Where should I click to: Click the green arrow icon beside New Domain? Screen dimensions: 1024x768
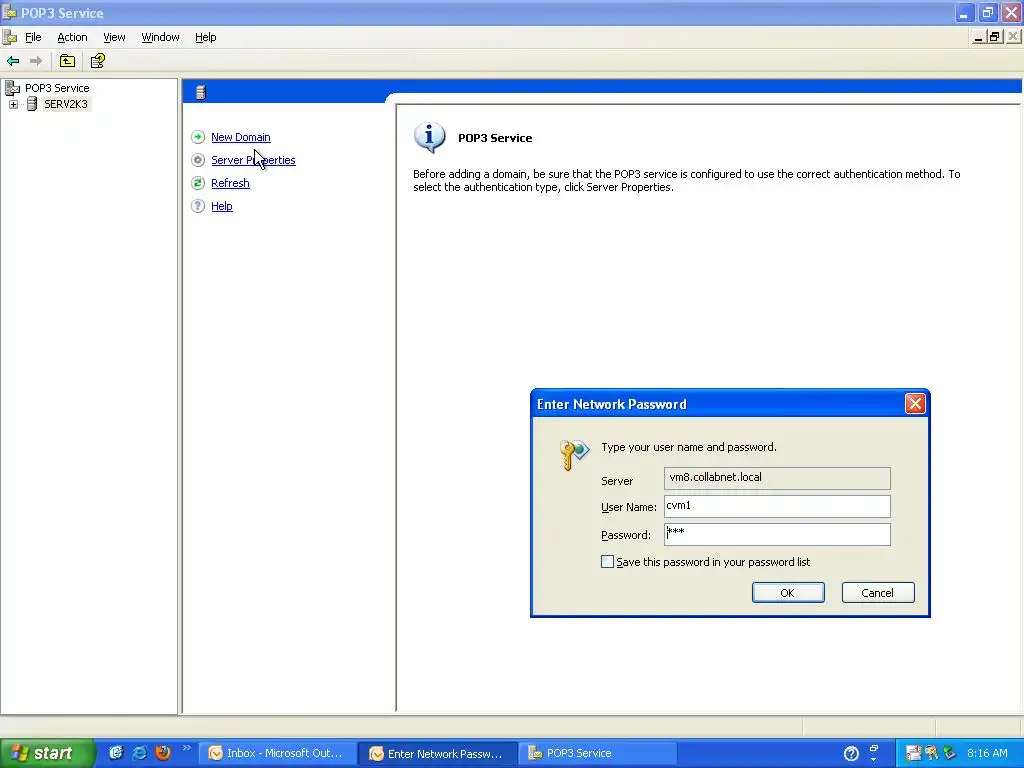(198, 137)
